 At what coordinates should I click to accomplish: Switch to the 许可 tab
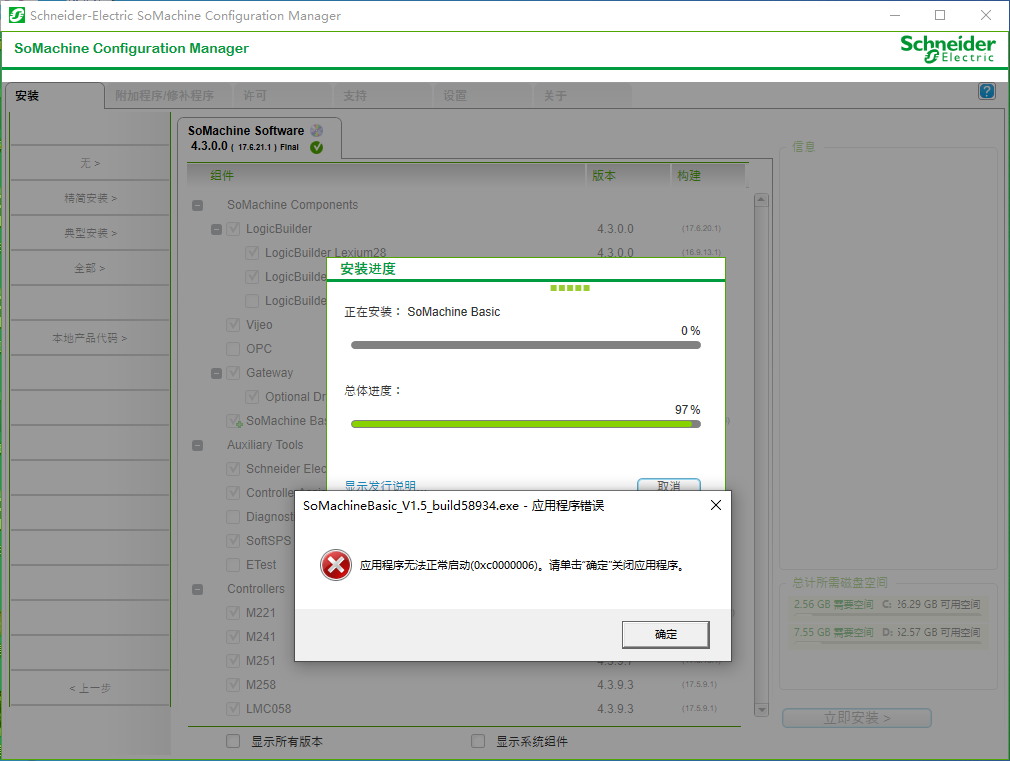pos(255,96)
